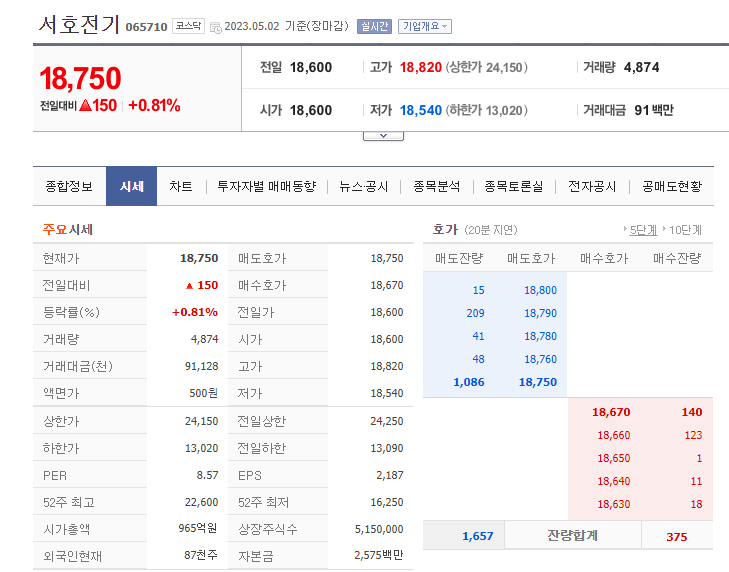Image resolution: width=729 pixels, height=572 pixels.
Task: Expand the price summary with down chevron
Action: [383, 136]
